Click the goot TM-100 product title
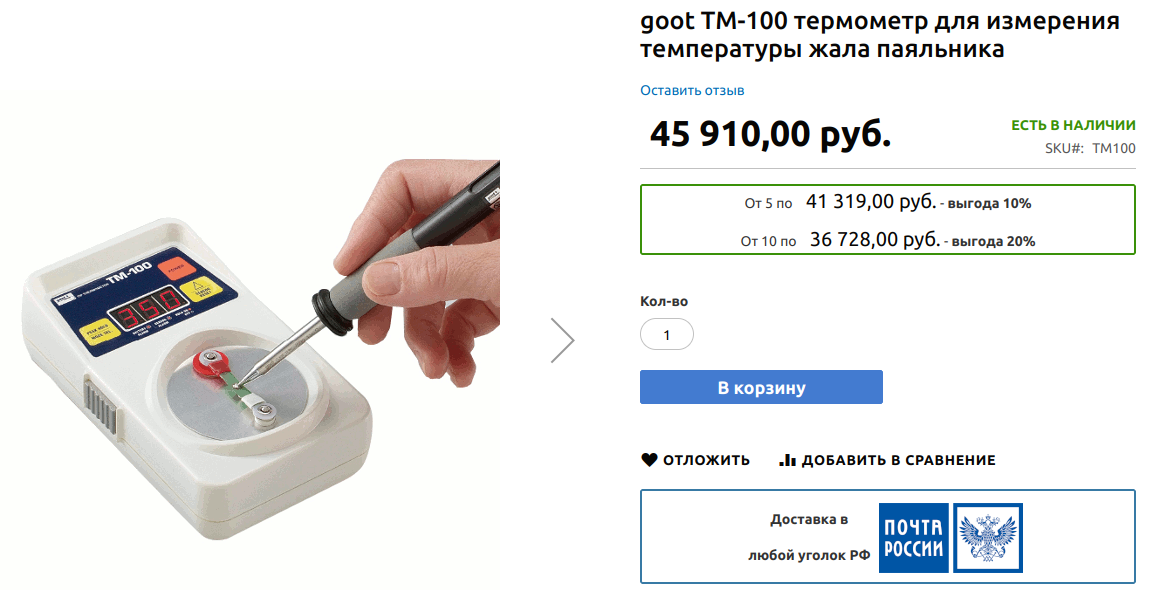 880,36
